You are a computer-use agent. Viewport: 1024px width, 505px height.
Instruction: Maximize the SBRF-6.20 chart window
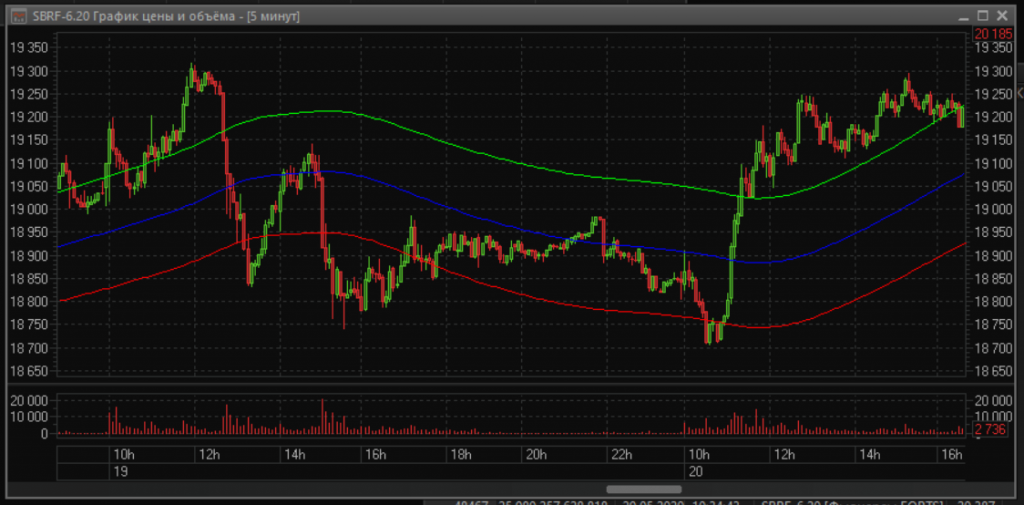(x=983, y=17)
